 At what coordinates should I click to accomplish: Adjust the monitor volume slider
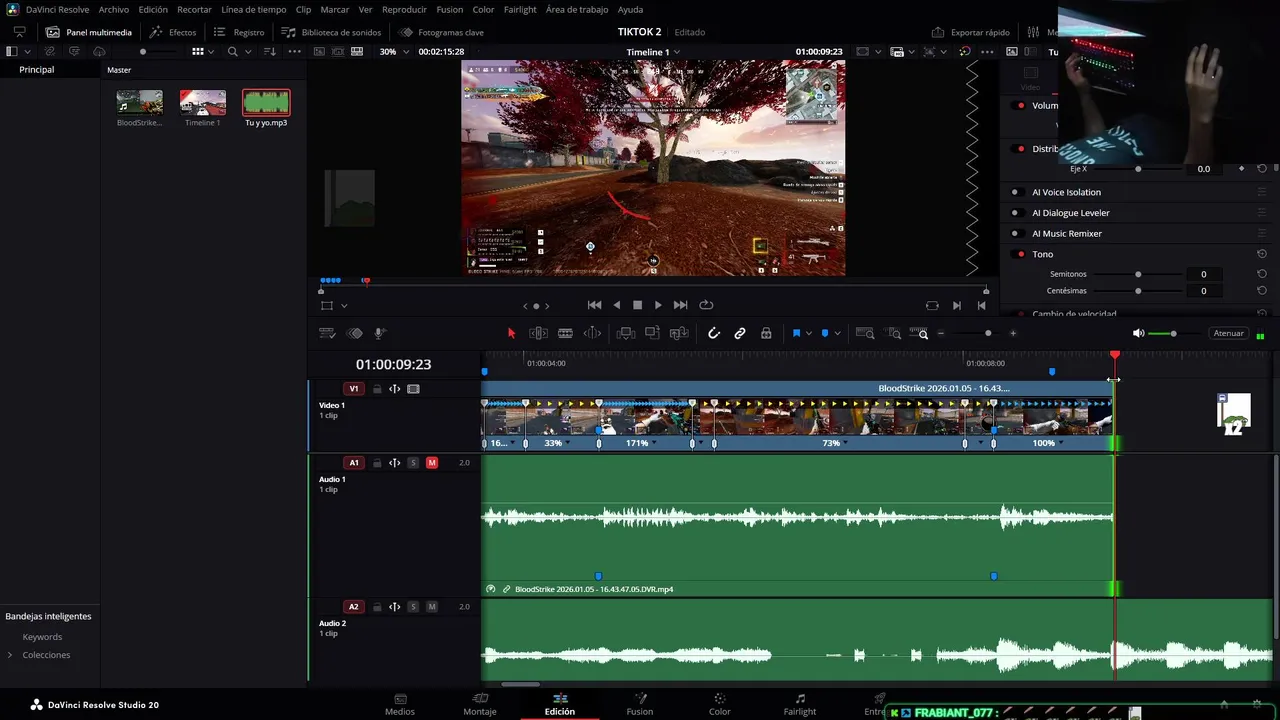point(1173,333)
